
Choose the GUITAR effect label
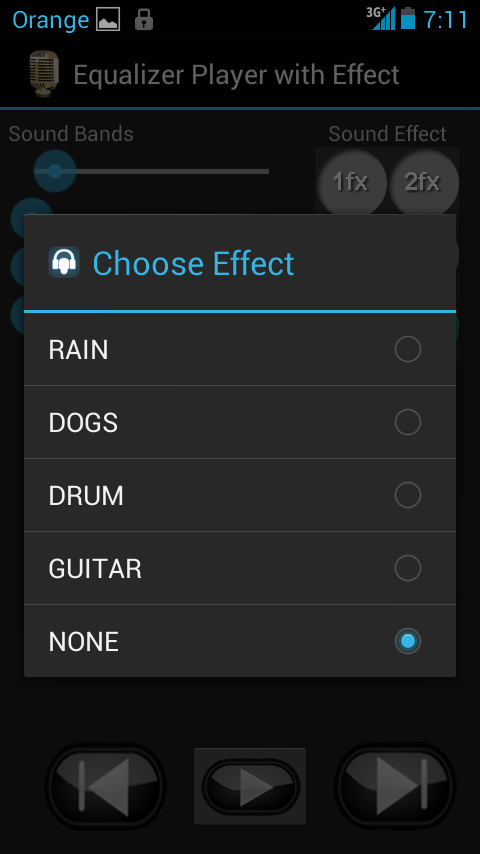[x=95, y=569]
